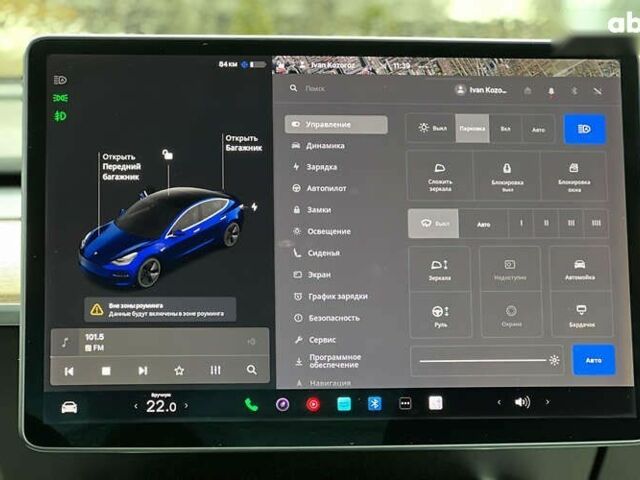Open the purple camera app icon

[x=282, y=404]
